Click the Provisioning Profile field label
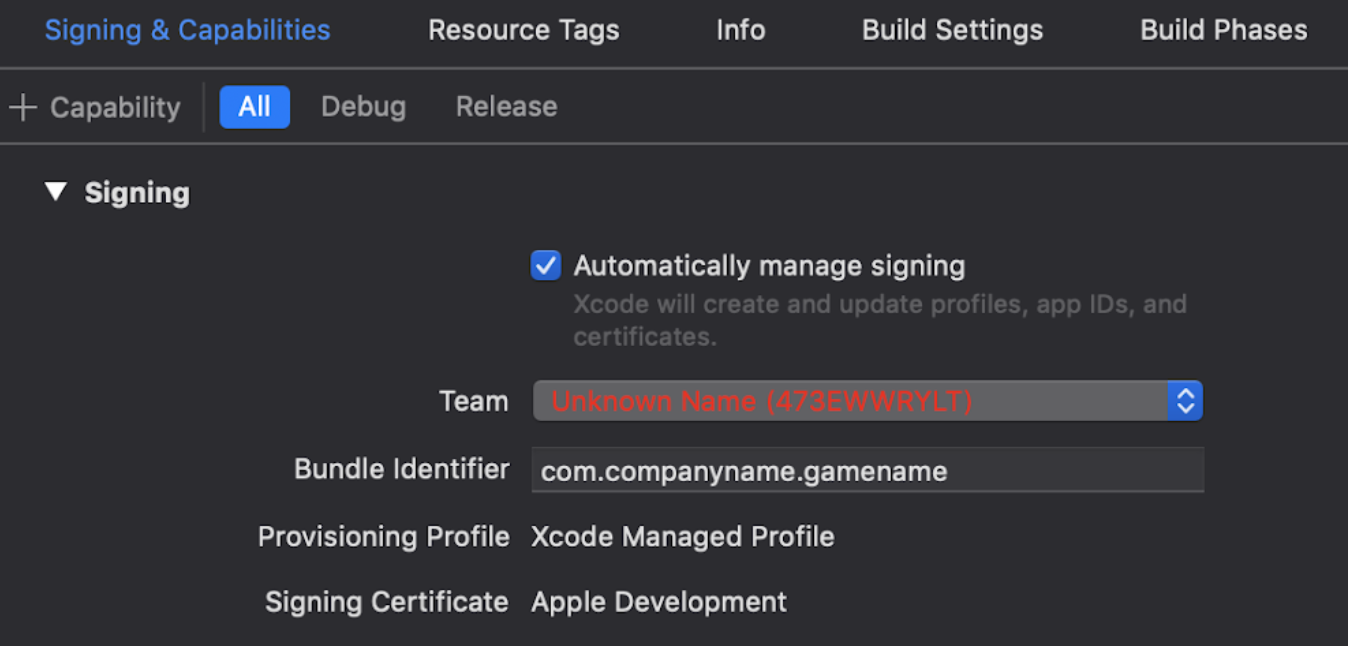 pos(384,537)
